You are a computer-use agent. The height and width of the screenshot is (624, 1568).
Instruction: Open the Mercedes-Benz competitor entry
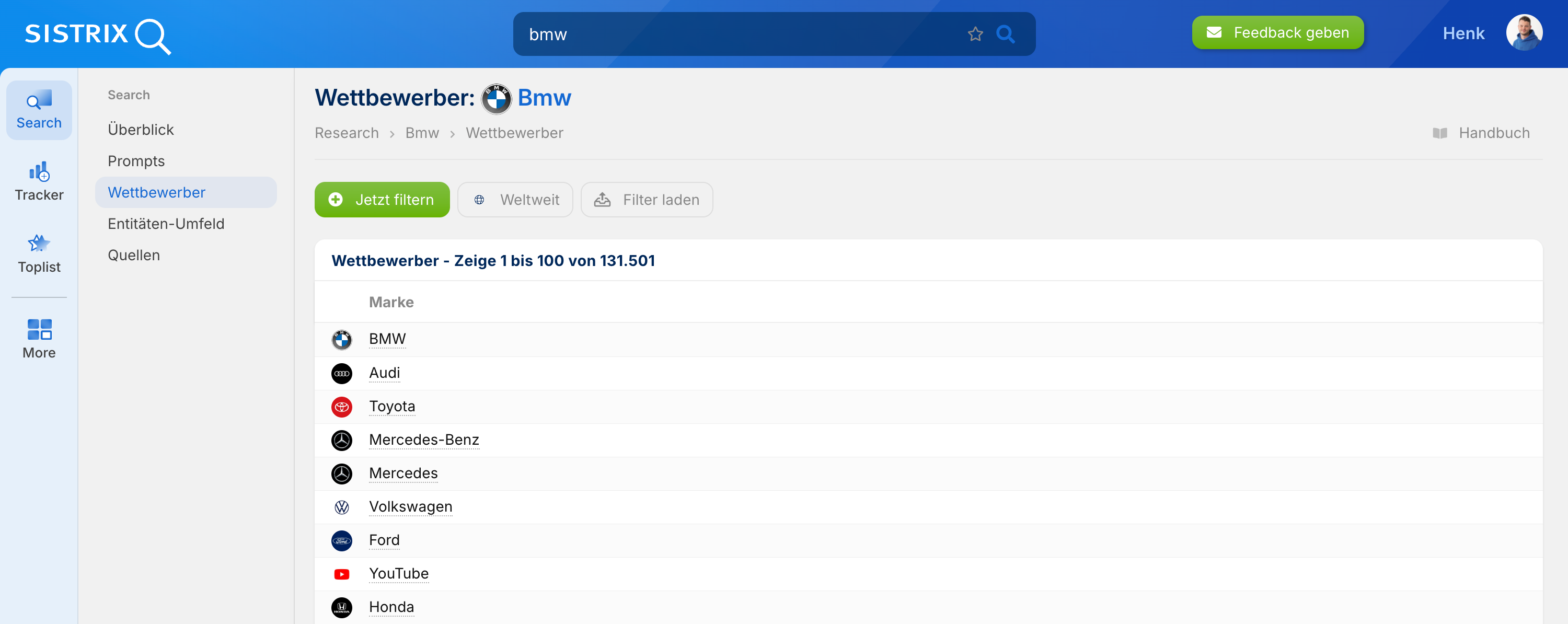click(x=424, y=440)
